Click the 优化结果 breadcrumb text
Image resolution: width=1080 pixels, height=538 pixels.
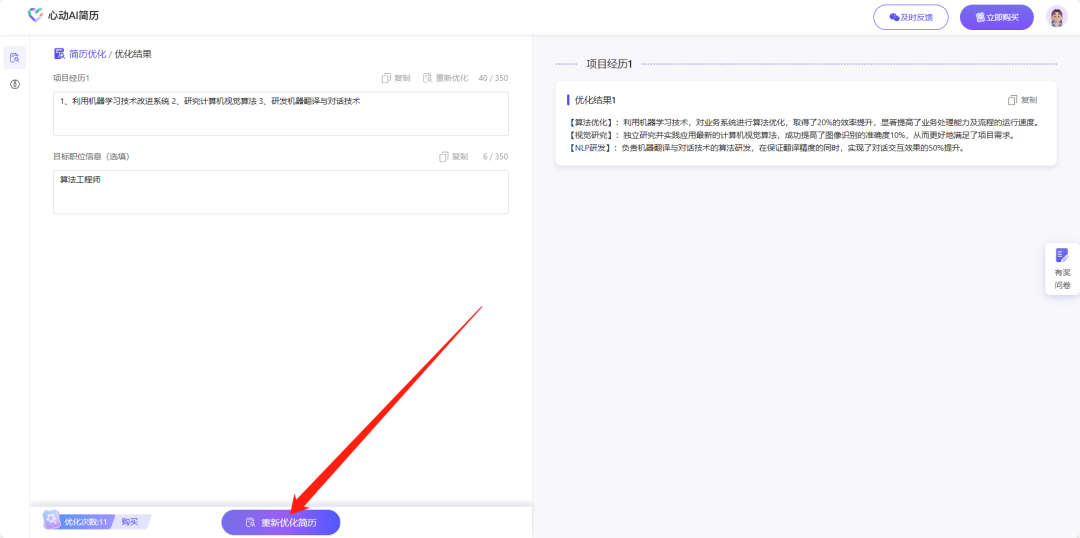133,54
